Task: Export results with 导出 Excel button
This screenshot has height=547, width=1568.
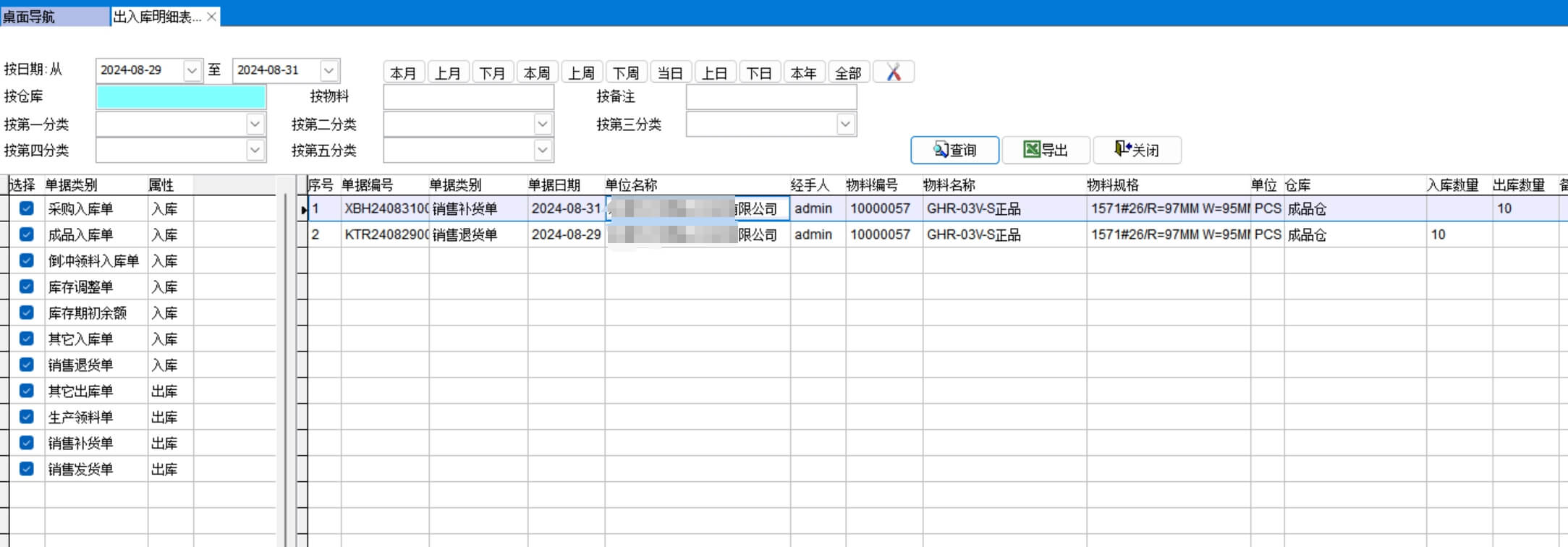Action: [x=1046, y=150]
